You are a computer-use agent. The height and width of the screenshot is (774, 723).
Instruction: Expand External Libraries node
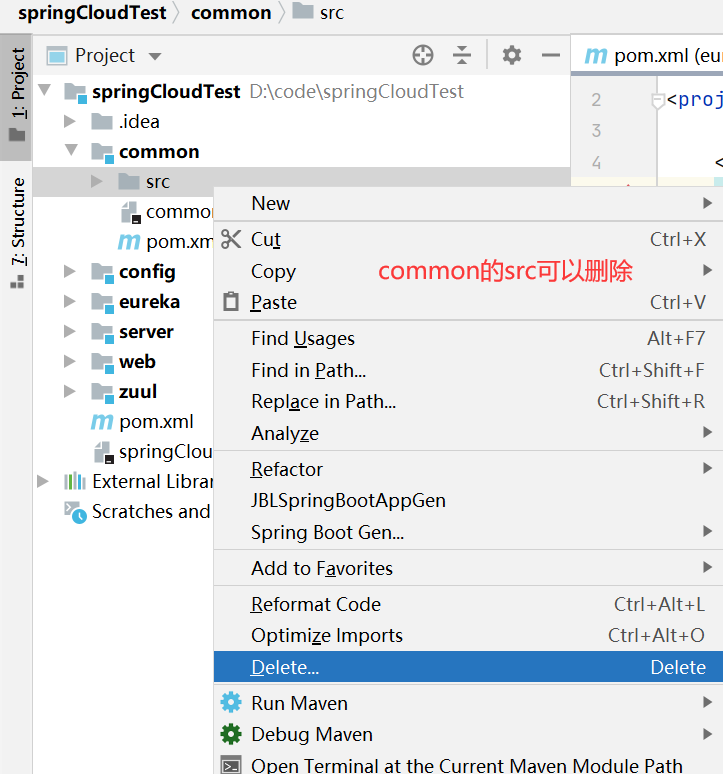point(43,481)
